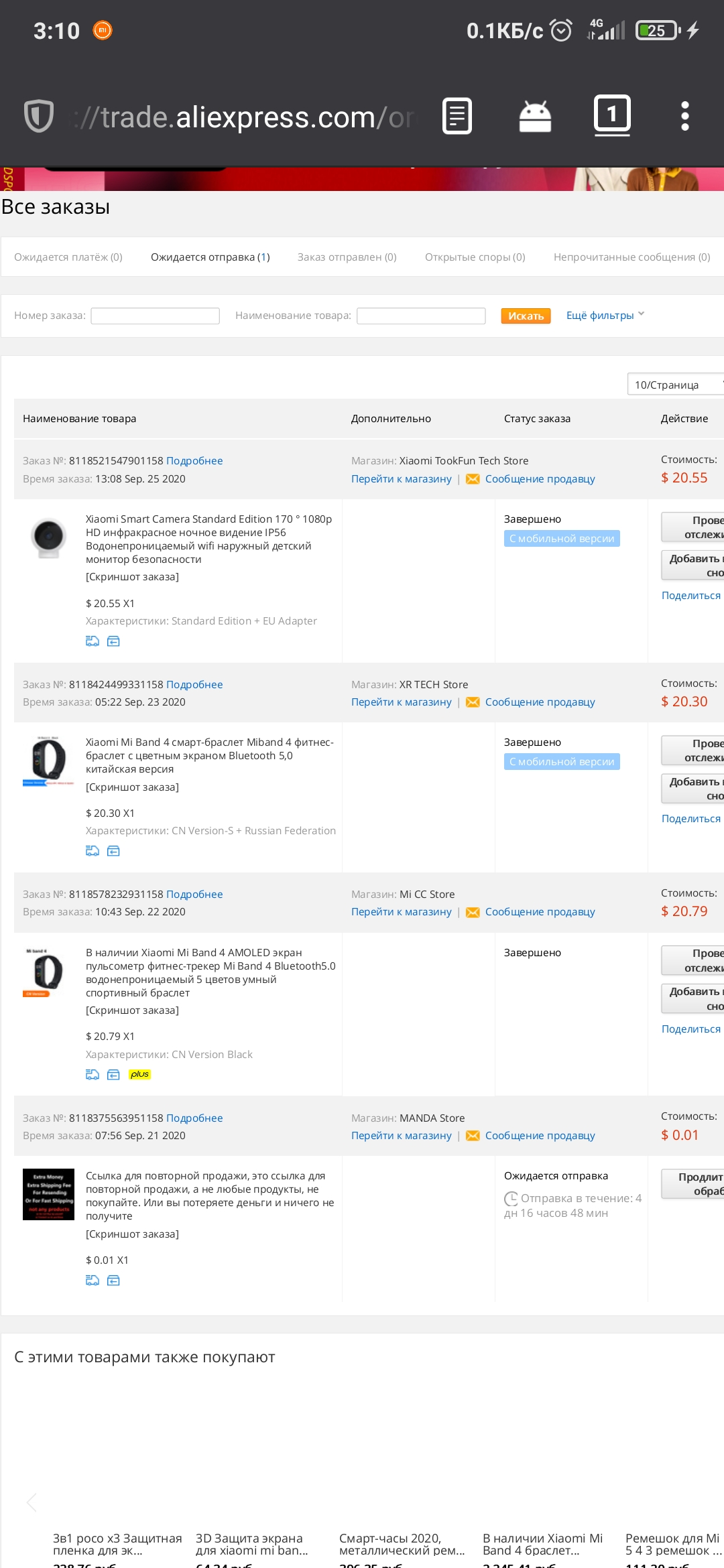Open browser three-dot overflow menu
The height and width of the screenshot is (1568, 724).
coord(684,116)
